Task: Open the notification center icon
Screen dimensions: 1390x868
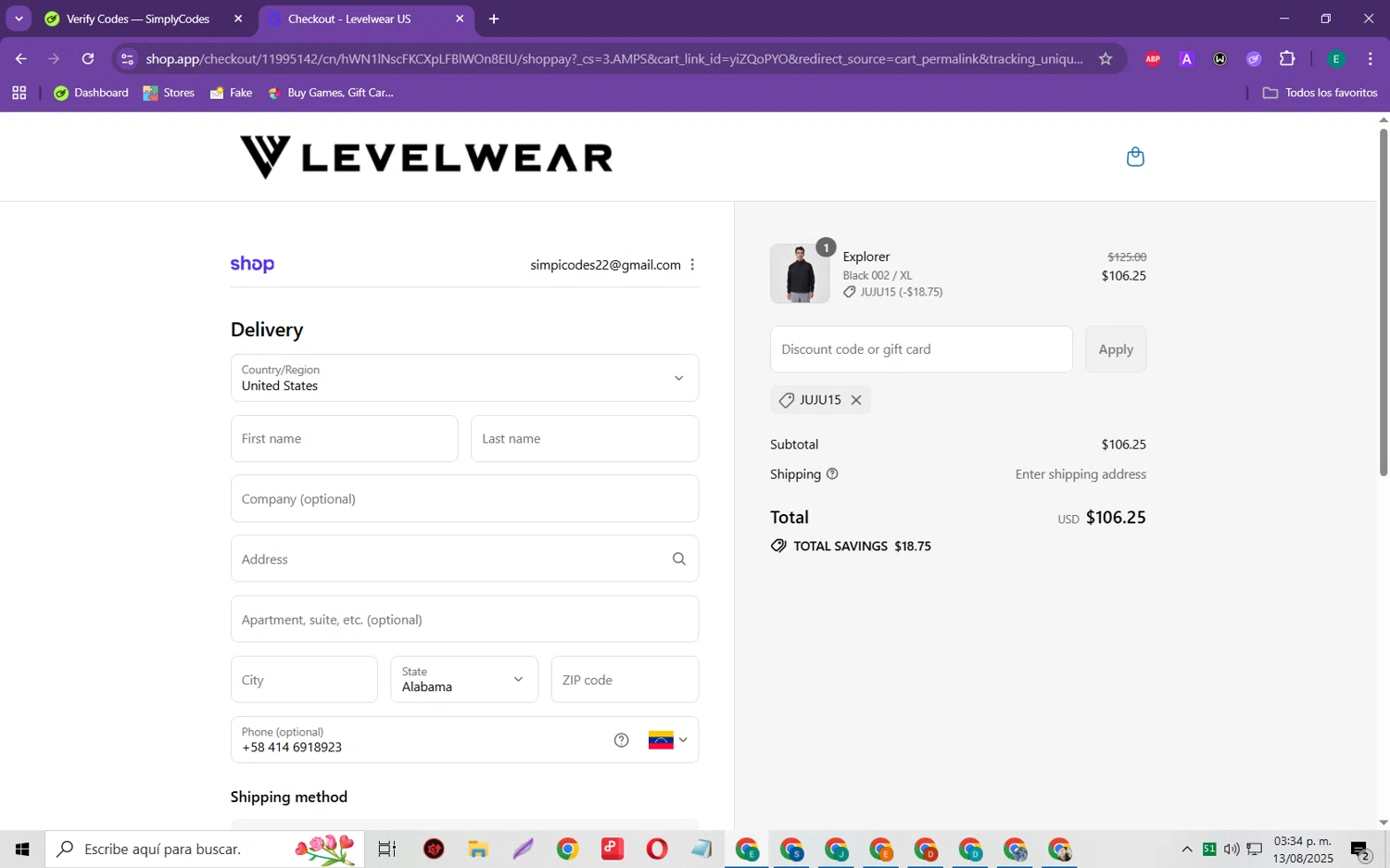Action: 1360,849
